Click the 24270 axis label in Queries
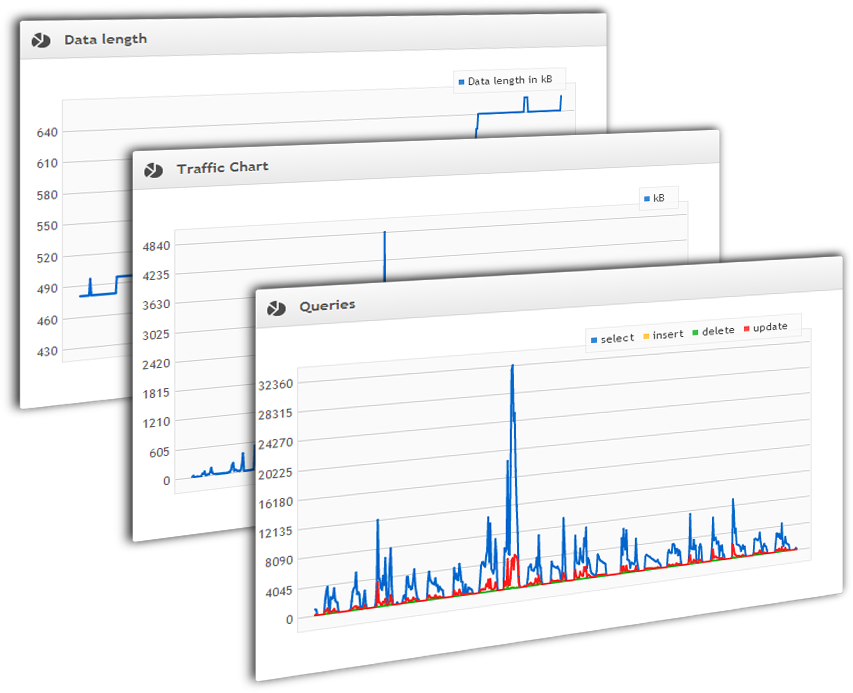The height and width of the screenshot is (693, 853). (x=275, y=444)
